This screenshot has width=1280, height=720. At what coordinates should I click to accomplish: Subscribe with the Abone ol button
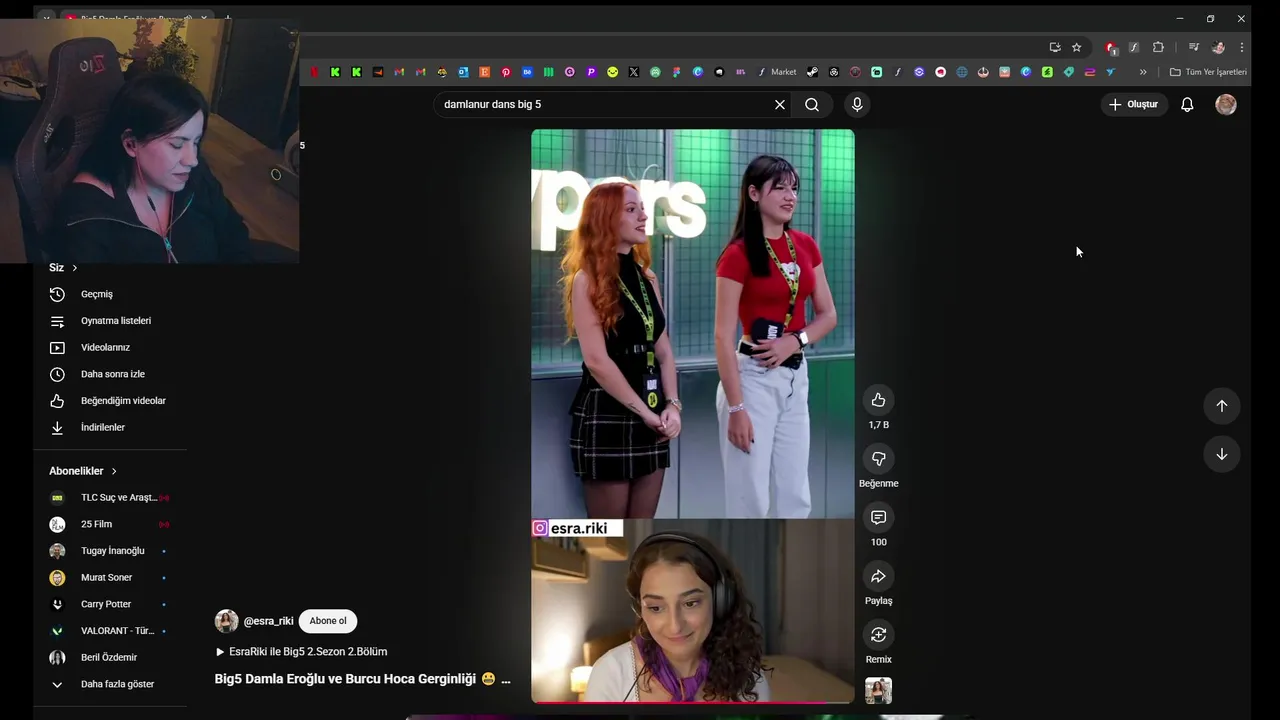pos(328,621)
